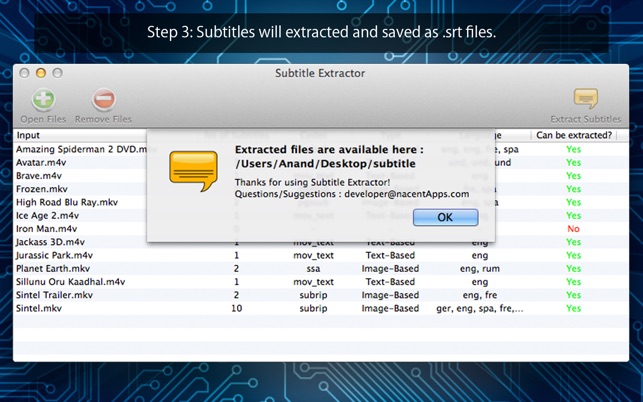
Task: Click 'ssa' codec of Planet Earth
Action: [313, 269]
